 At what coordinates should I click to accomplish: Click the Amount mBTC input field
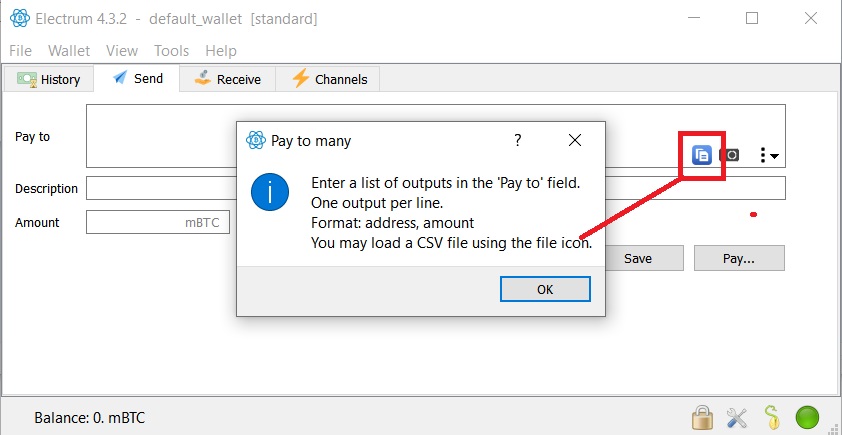pos(158,222)
